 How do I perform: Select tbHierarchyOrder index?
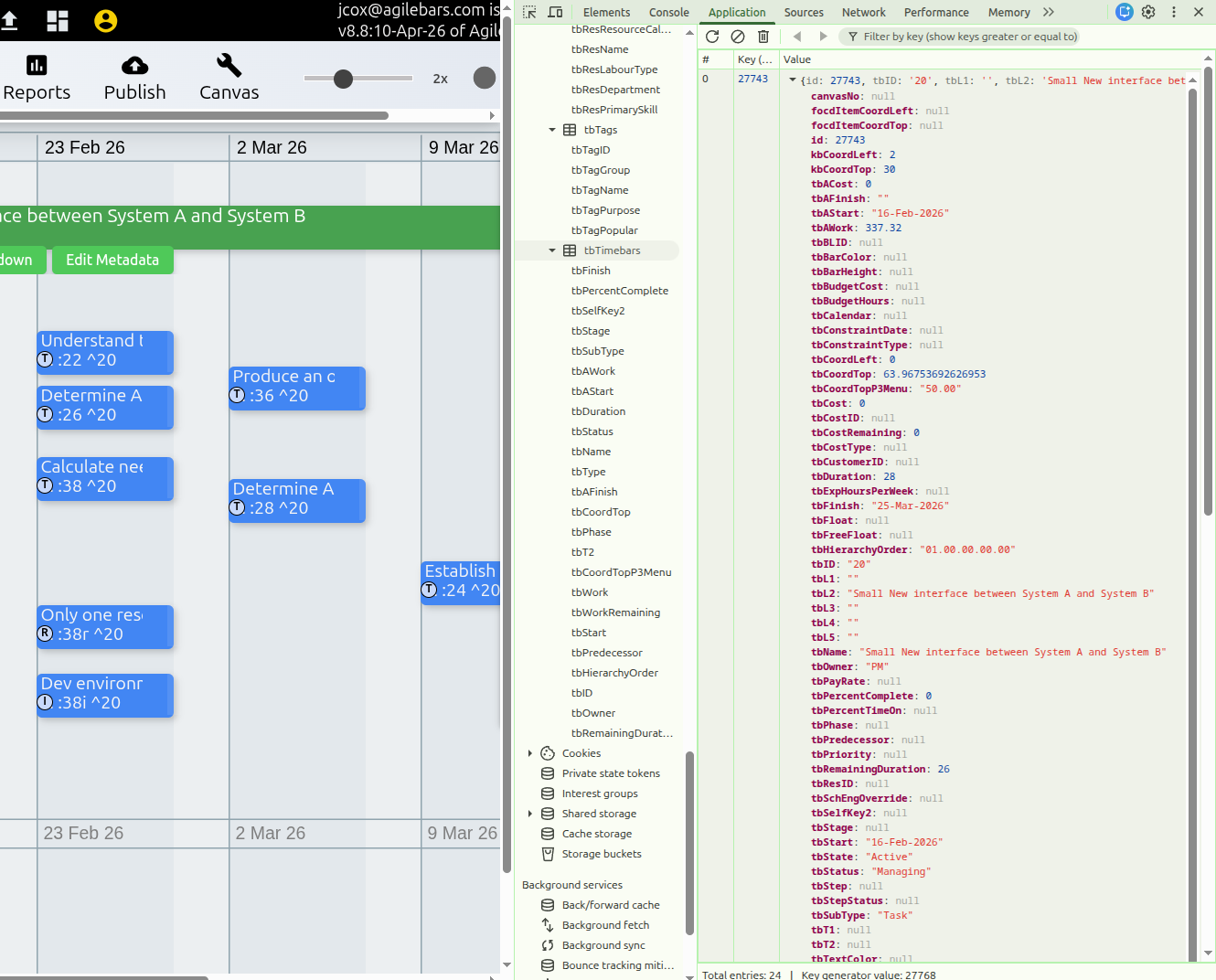[x=614, y=673]
